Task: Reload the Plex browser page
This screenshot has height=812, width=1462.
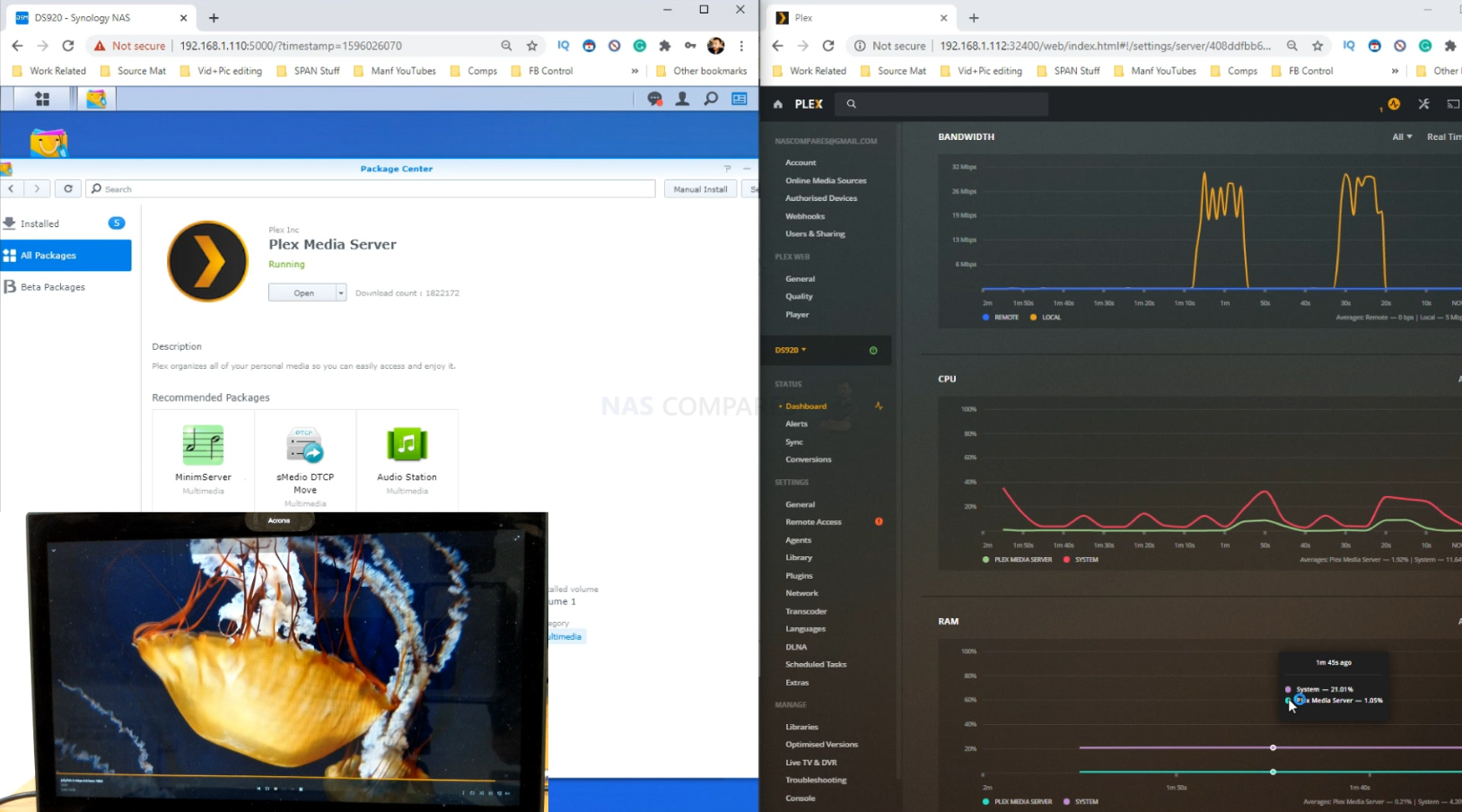Action: 828,46
